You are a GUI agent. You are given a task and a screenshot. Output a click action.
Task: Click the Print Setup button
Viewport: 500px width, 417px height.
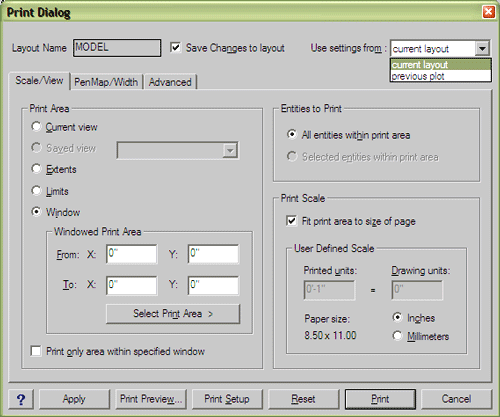click(x=227, y=399)
